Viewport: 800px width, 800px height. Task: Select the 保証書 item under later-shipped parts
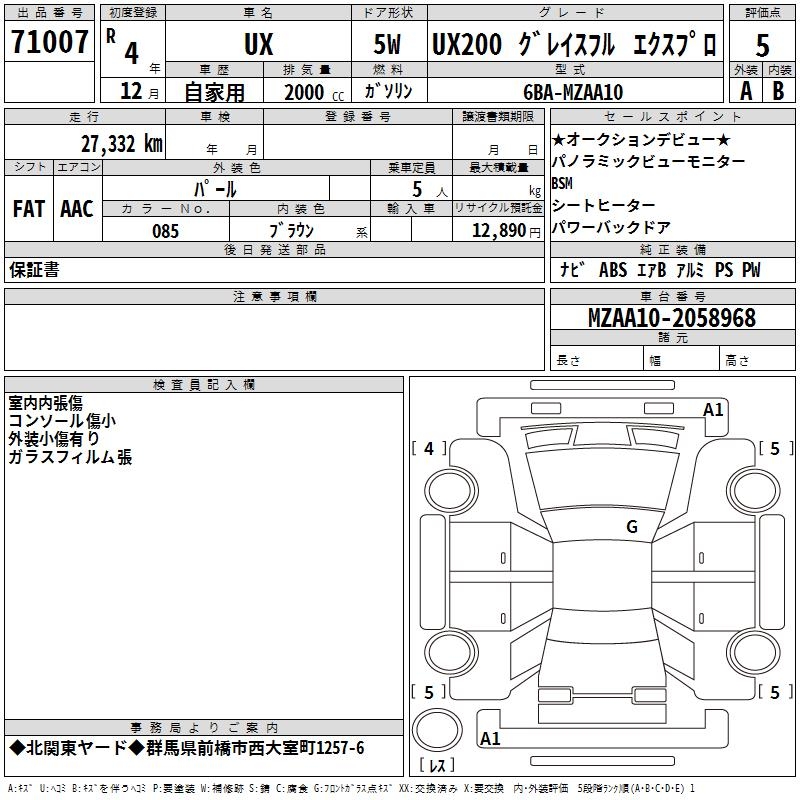[34, 270]
